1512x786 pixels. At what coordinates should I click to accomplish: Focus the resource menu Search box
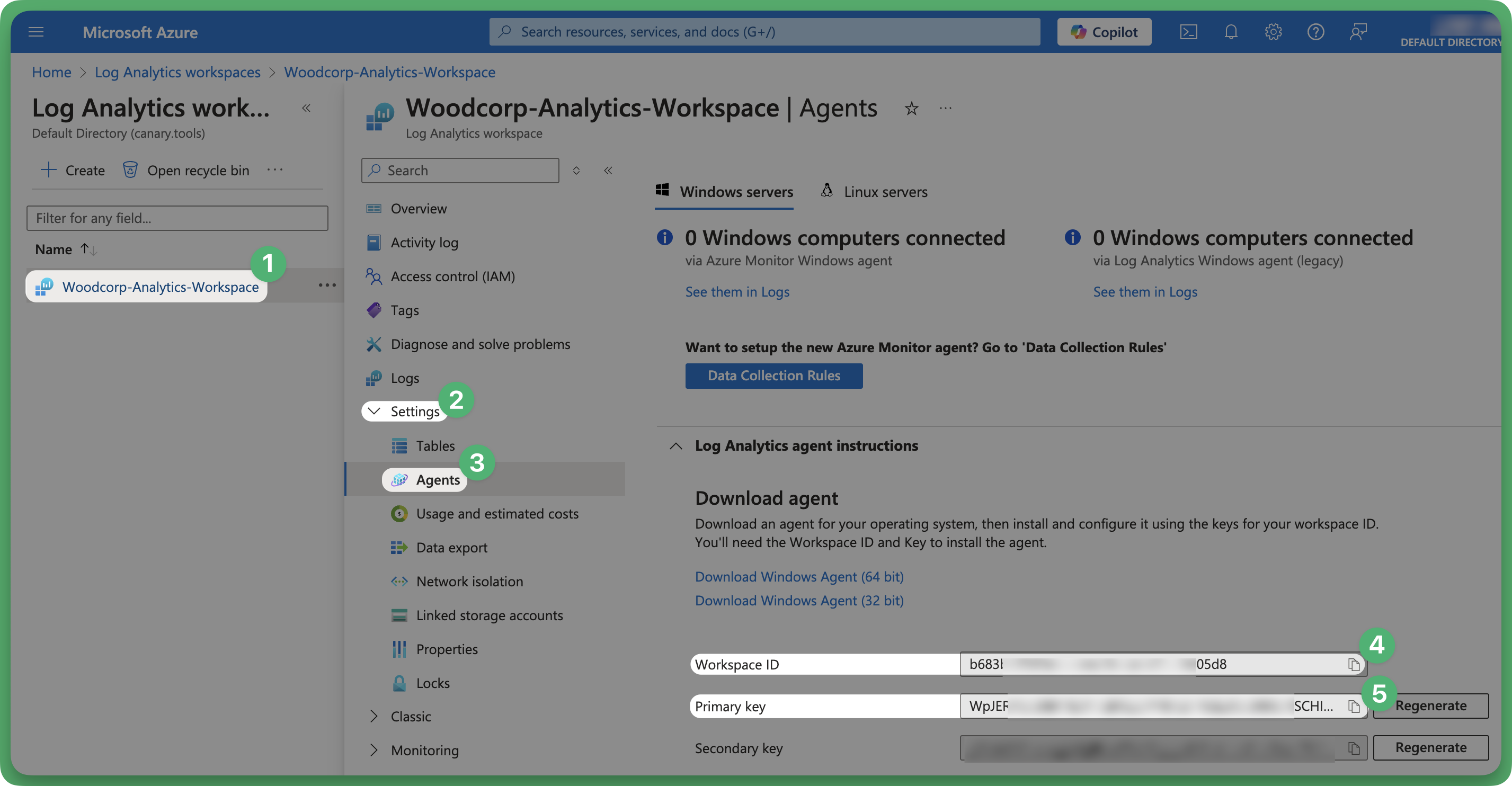[460, 170]
